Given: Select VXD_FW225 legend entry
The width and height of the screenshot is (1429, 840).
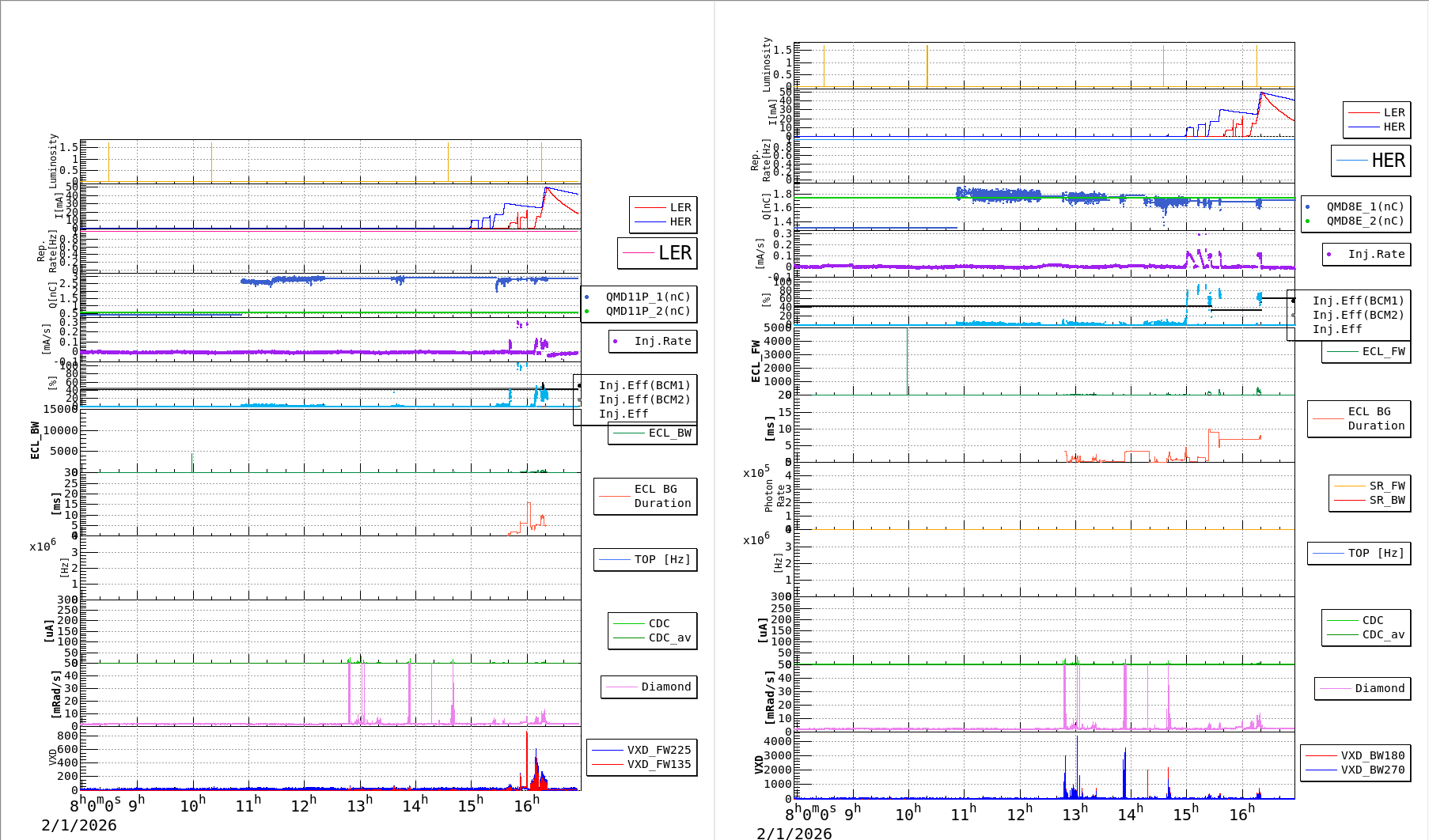Looking at the screenshot, I should click(658, 750).
